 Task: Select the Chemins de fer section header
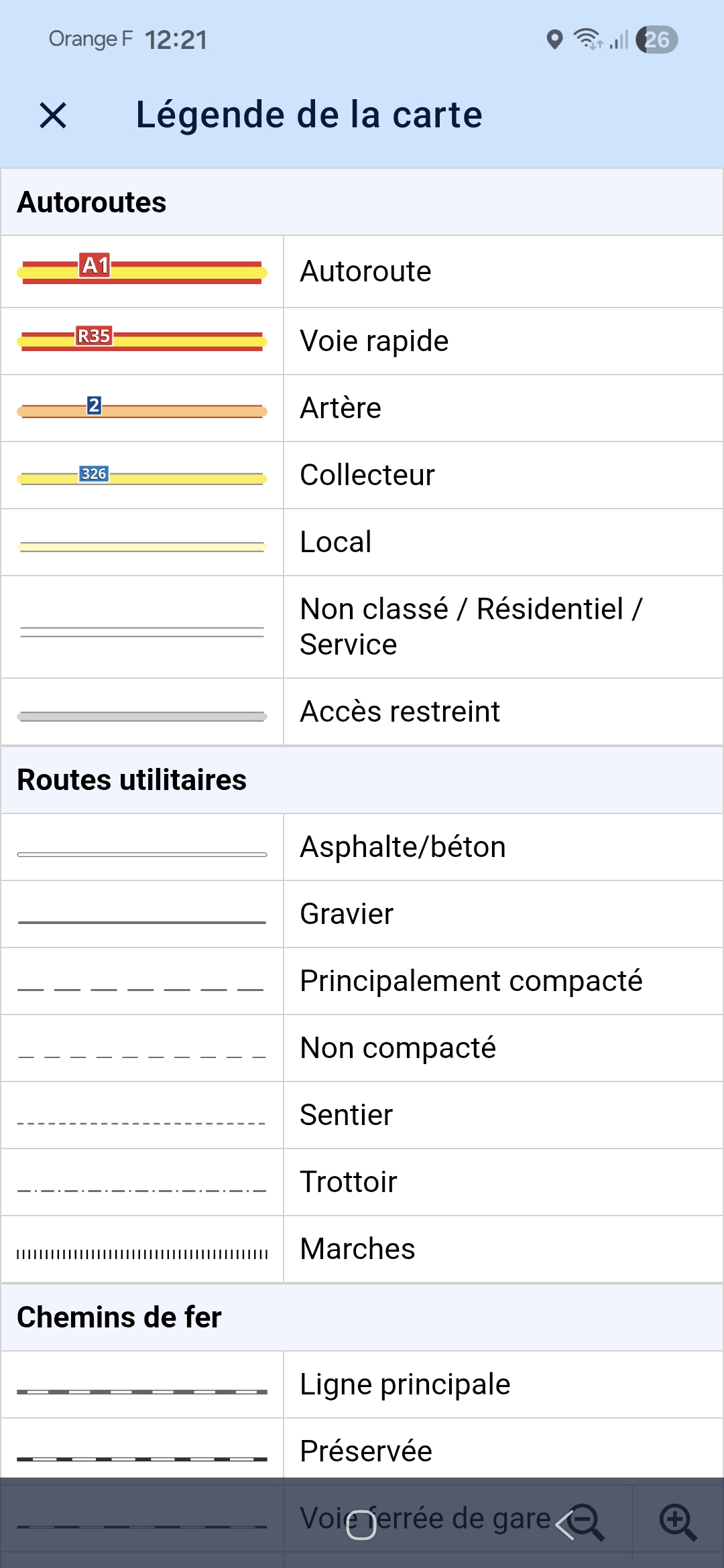click(x=362, y=1317)
